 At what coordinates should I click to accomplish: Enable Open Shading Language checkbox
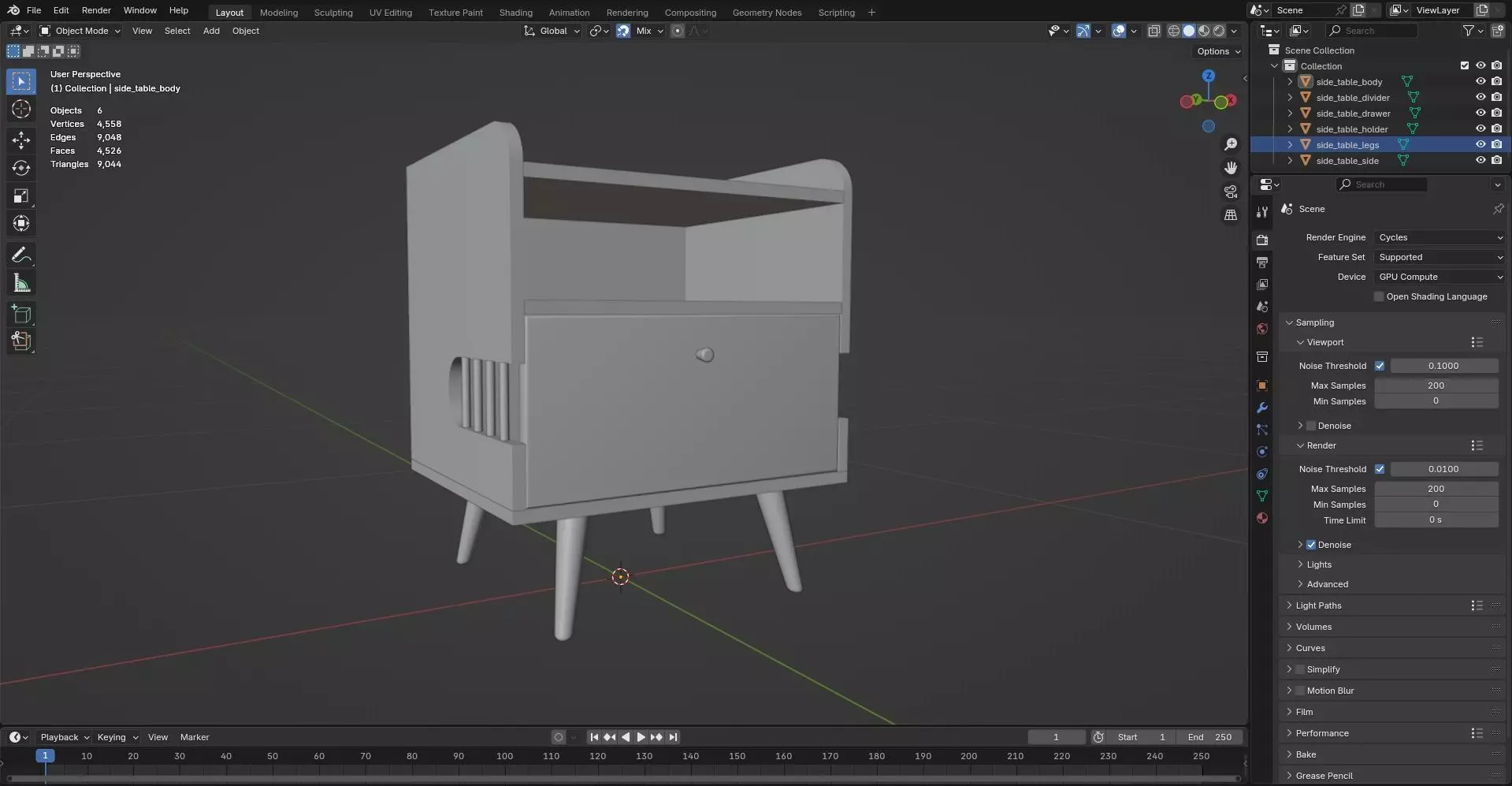coord(1379,296)
